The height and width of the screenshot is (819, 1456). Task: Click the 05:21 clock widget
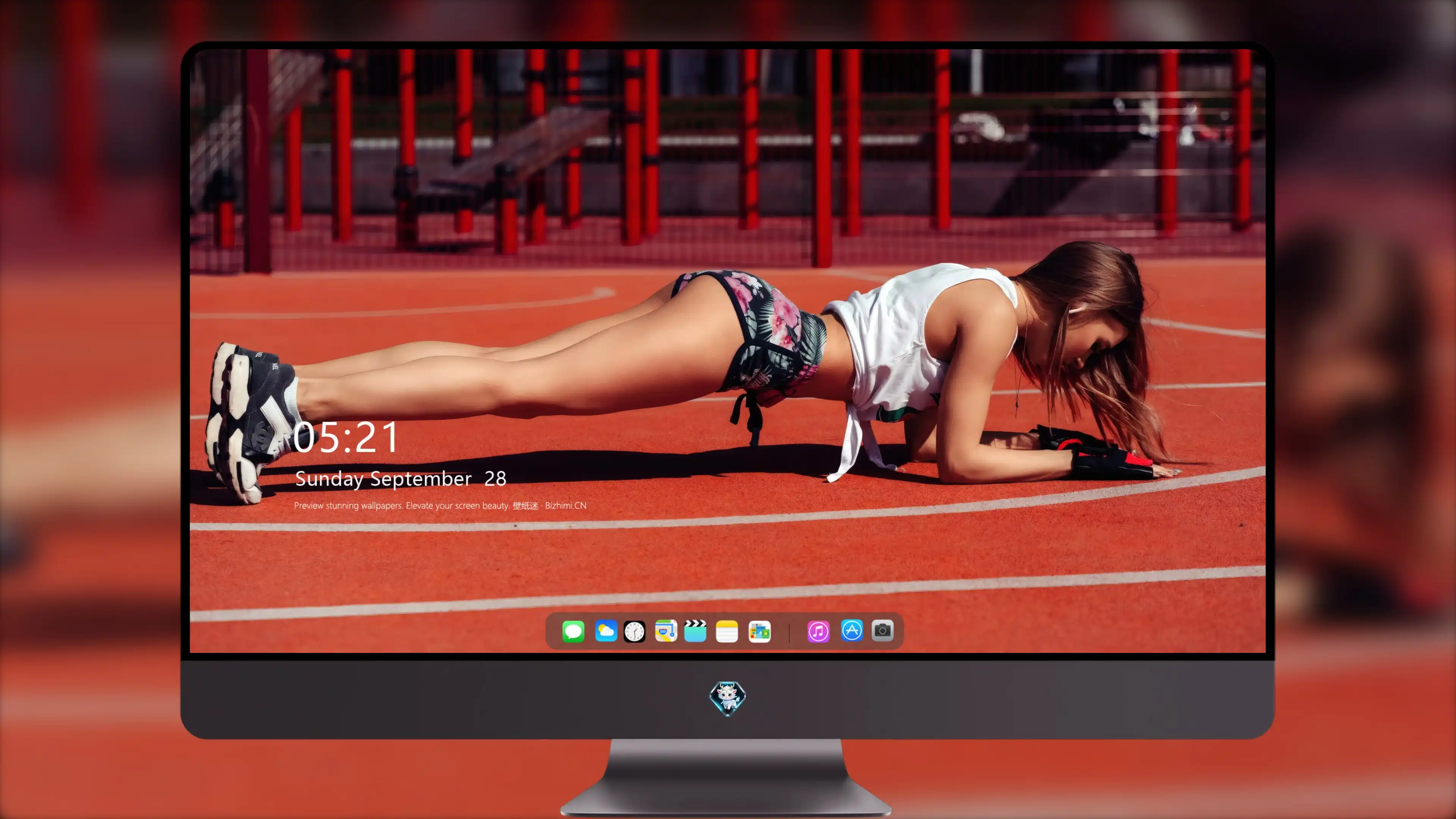[346, 438]
